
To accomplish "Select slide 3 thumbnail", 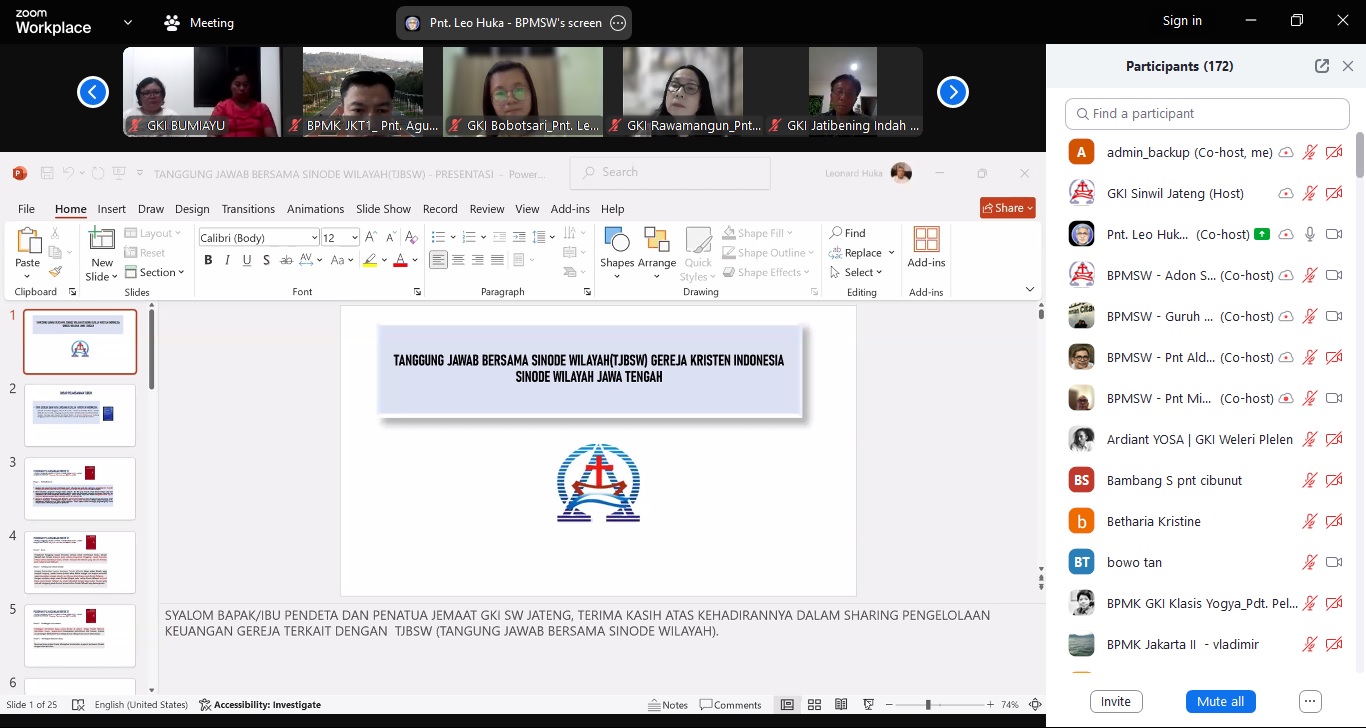I will coord(80,489).
